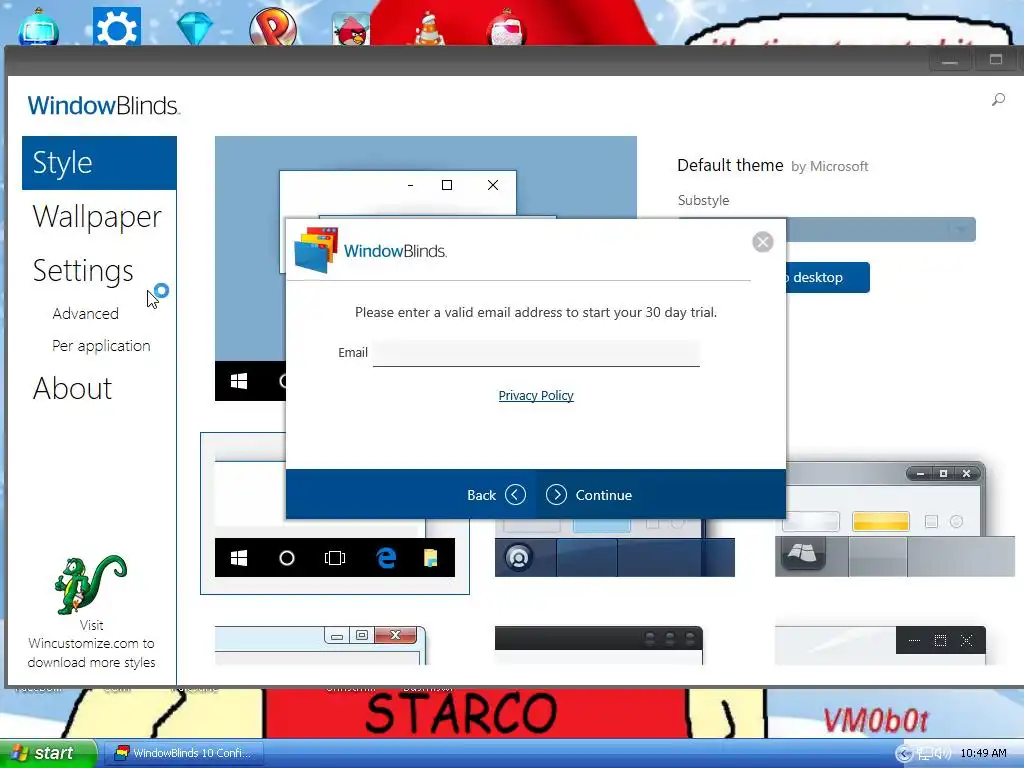Click the Windows orb in grey thumbnail
This screenshot has height=768, width=1024.
pos(803,554)
